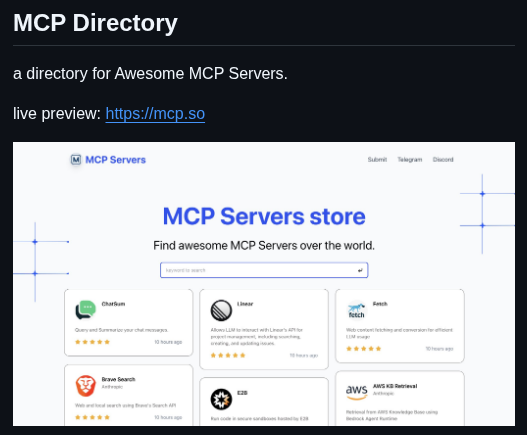Viewport: 527px width, 435px height.
Task: Click the 'MCP Servers store' headline
Action: 264,216
